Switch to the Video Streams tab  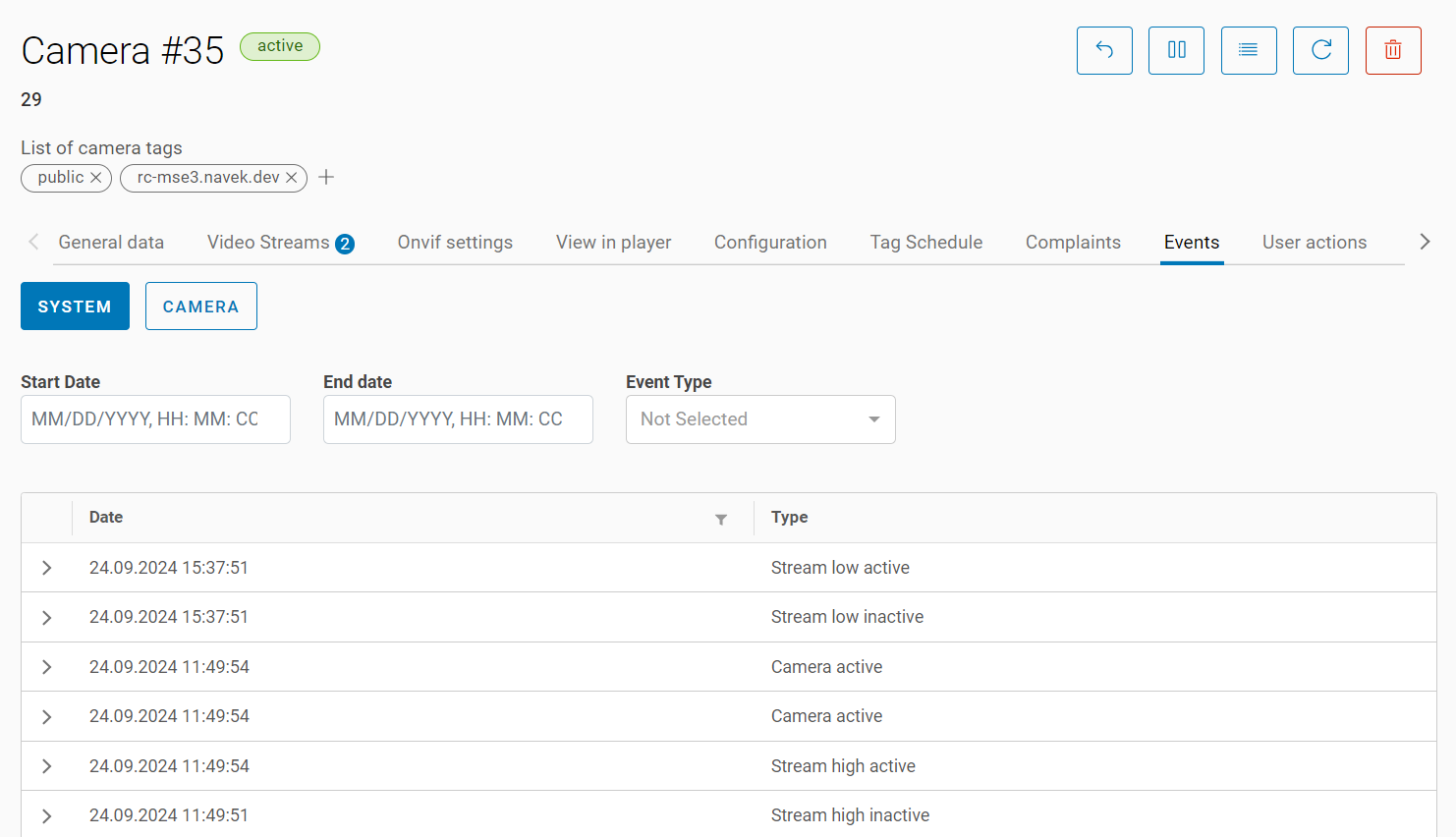pyautogui.click(x=279, y=243)
